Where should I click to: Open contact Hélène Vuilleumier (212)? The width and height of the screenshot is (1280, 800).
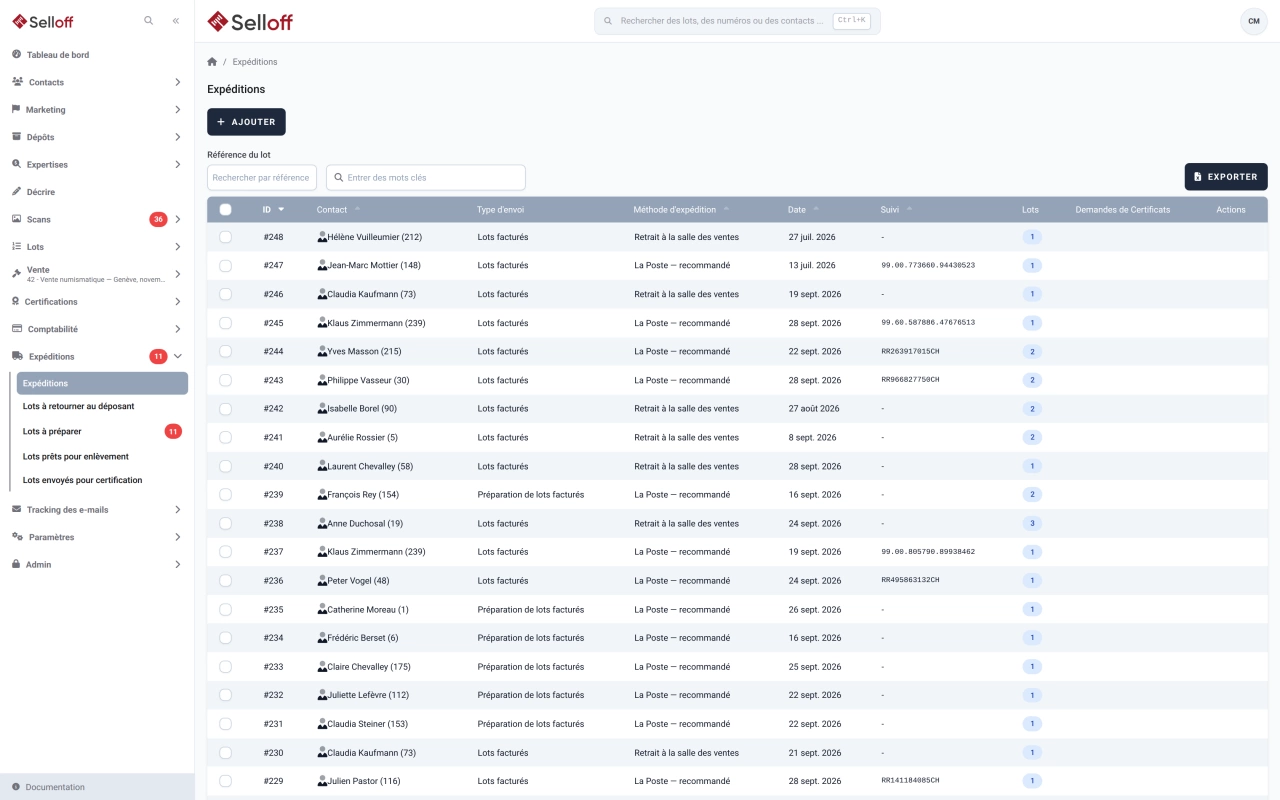374,237
